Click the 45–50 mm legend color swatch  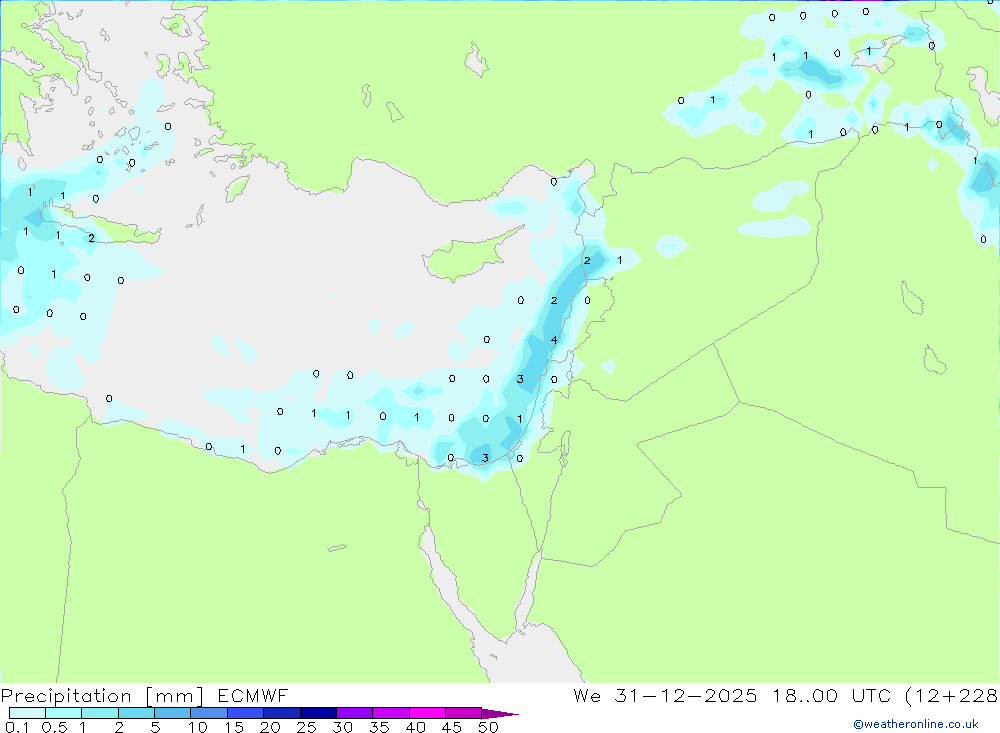[x=463, y=713]
